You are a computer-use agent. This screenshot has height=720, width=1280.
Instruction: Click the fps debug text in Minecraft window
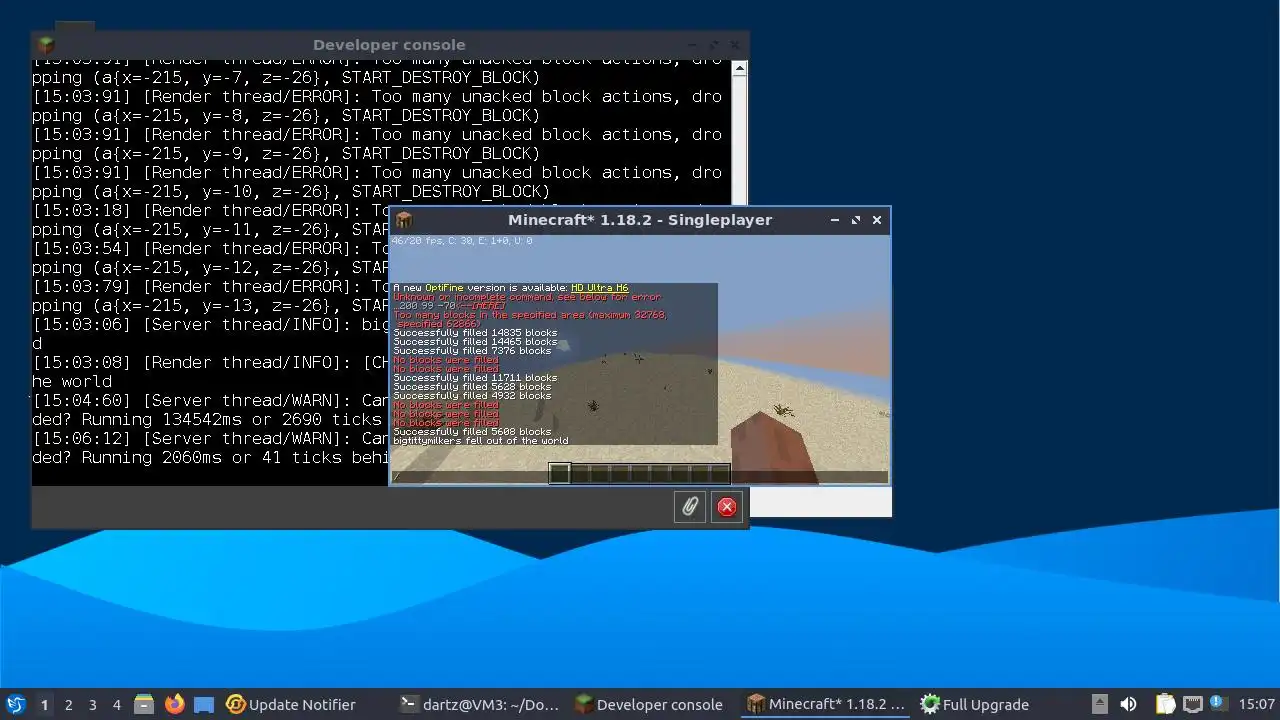click(x=462, y=241)
